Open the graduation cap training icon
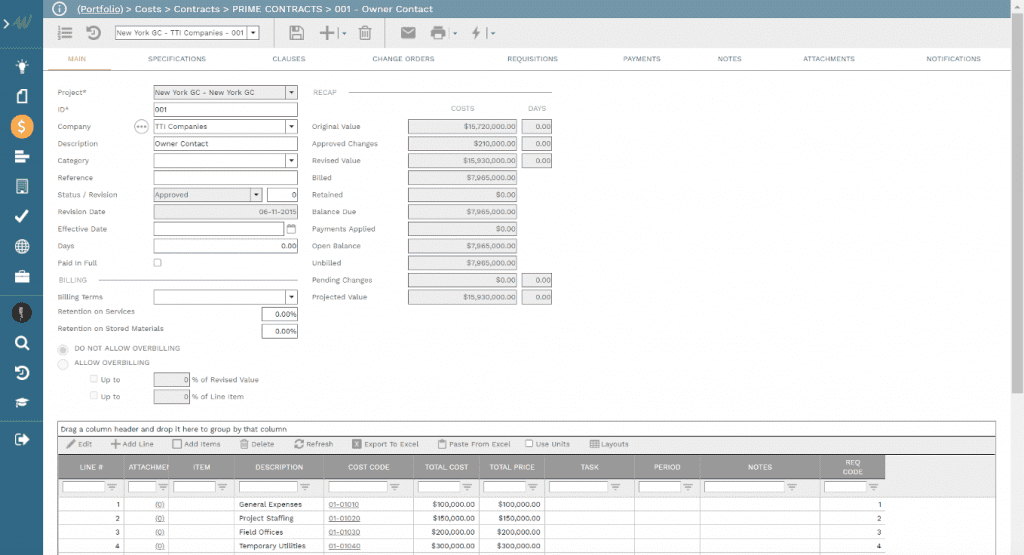The width and height of the screenshot is (1024, 555). click(x=22, y=402)
